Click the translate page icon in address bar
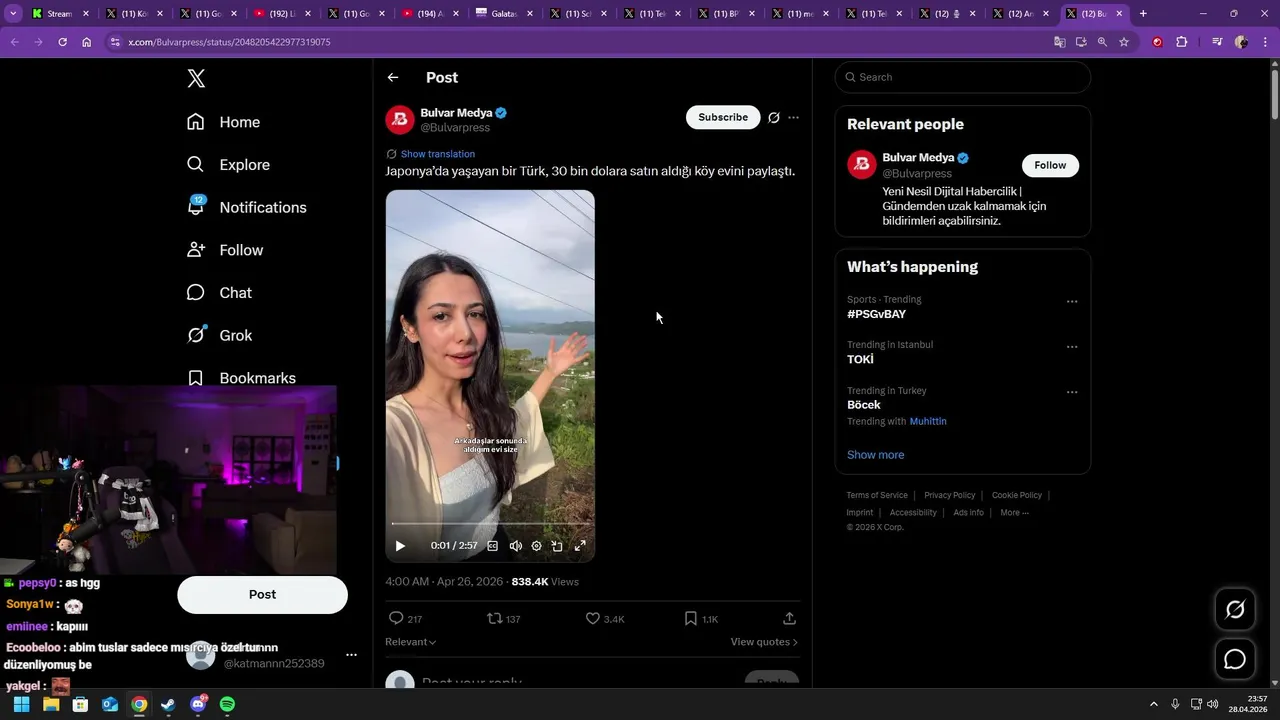Screen dimensions: 1280x720 click(x=1060, y=42)
